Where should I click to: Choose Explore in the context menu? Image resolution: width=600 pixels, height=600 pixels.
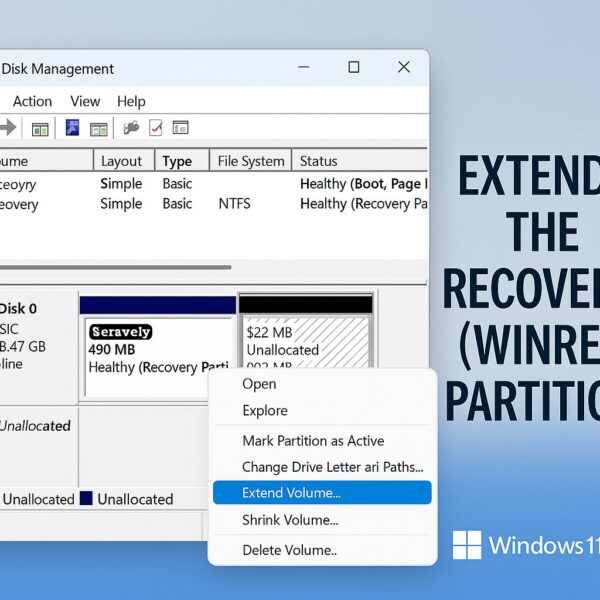point(322,411)
